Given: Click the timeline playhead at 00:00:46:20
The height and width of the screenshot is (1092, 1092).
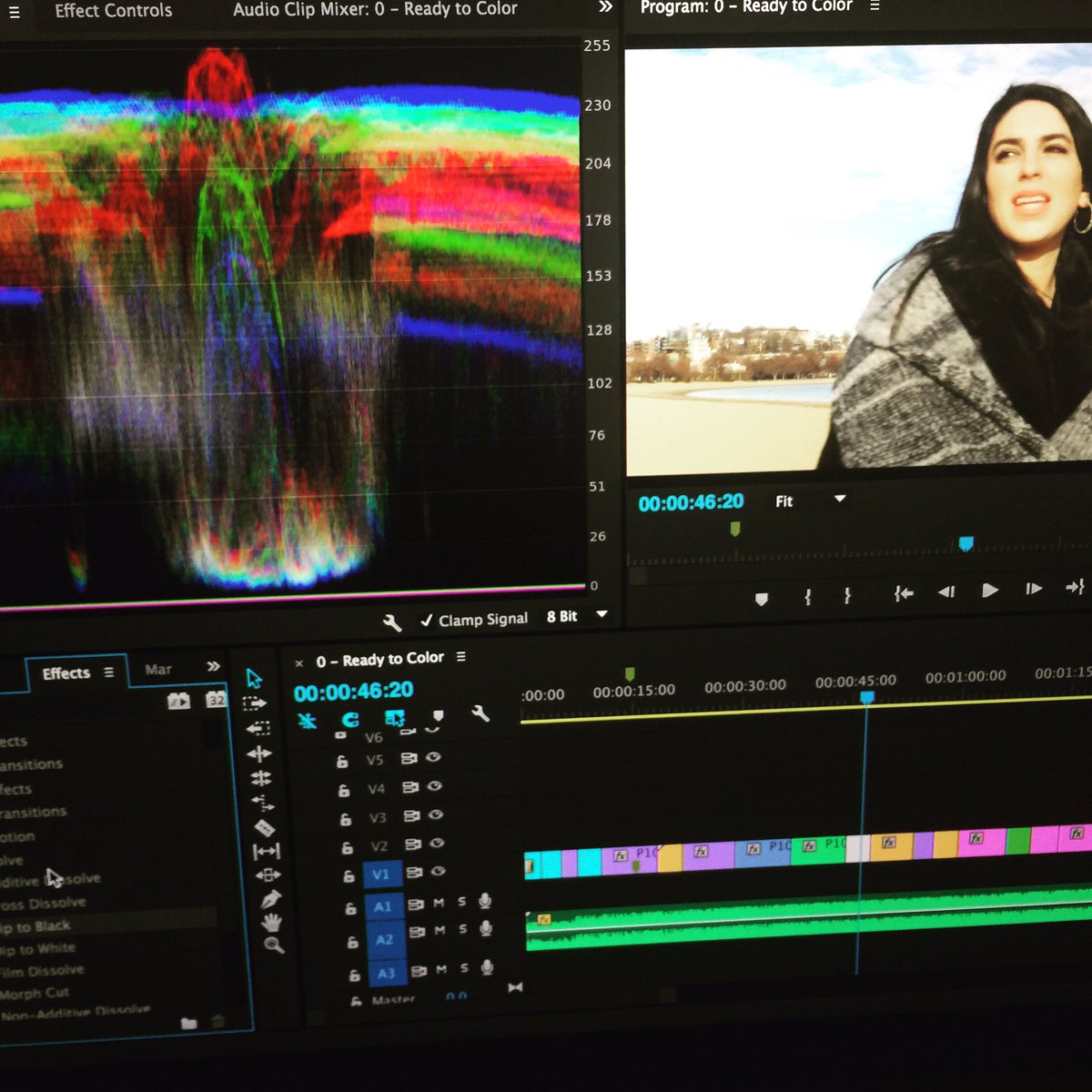Looking at the screenshot, I should click(x=866, y=697).
